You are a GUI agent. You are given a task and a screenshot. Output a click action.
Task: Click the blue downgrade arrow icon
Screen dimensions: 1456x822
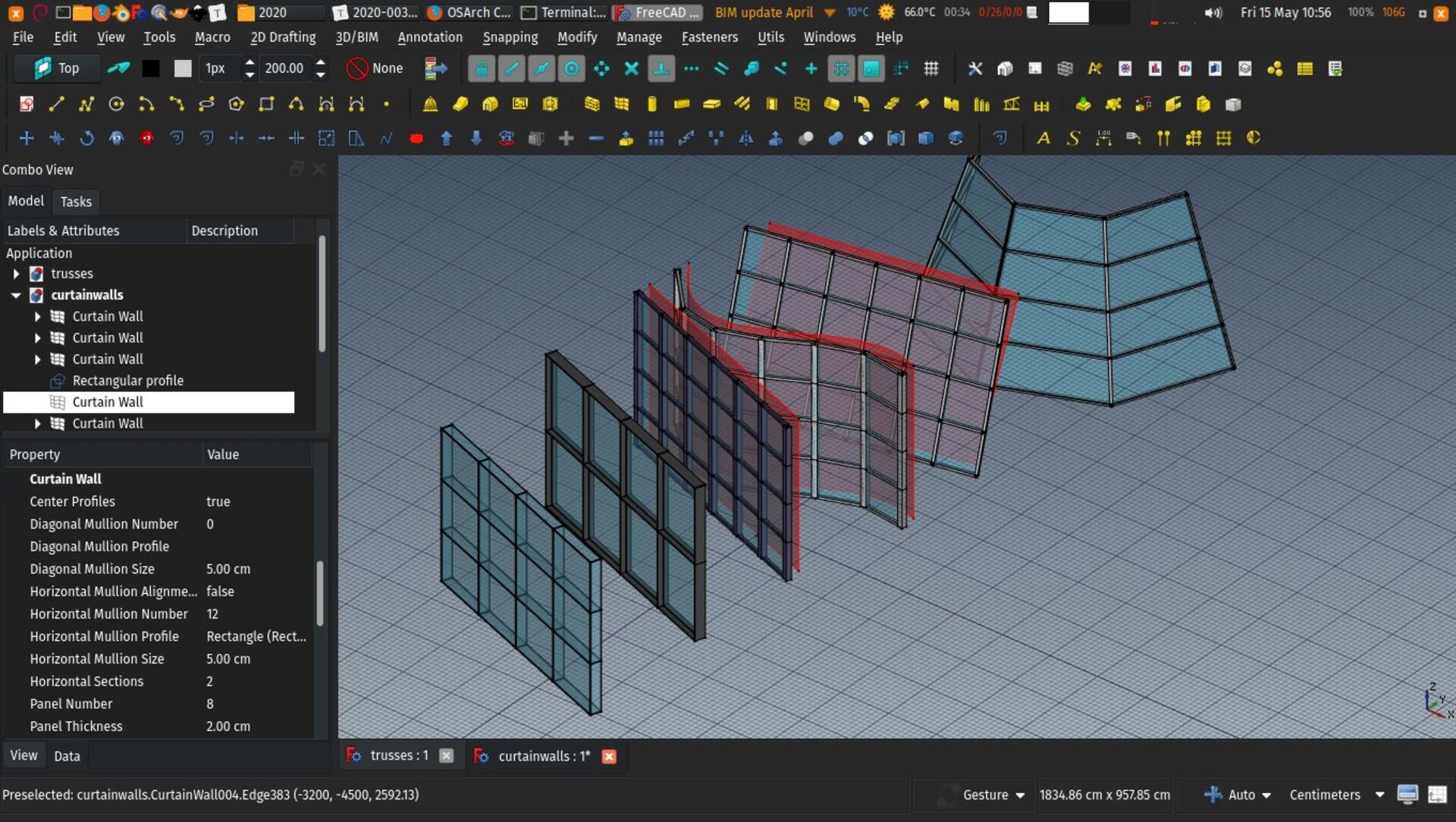pos(476,138)
